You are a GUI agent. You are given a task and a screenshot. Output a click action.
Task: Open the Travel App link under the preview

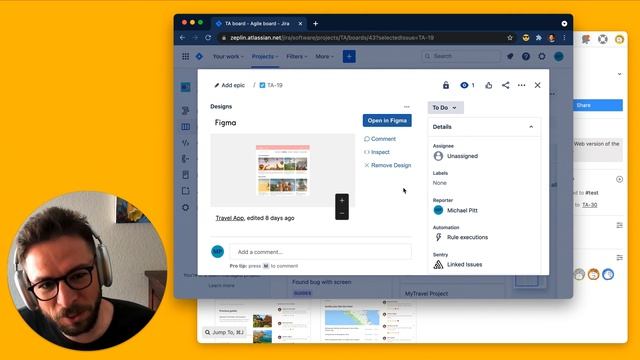tap(230, 218)
